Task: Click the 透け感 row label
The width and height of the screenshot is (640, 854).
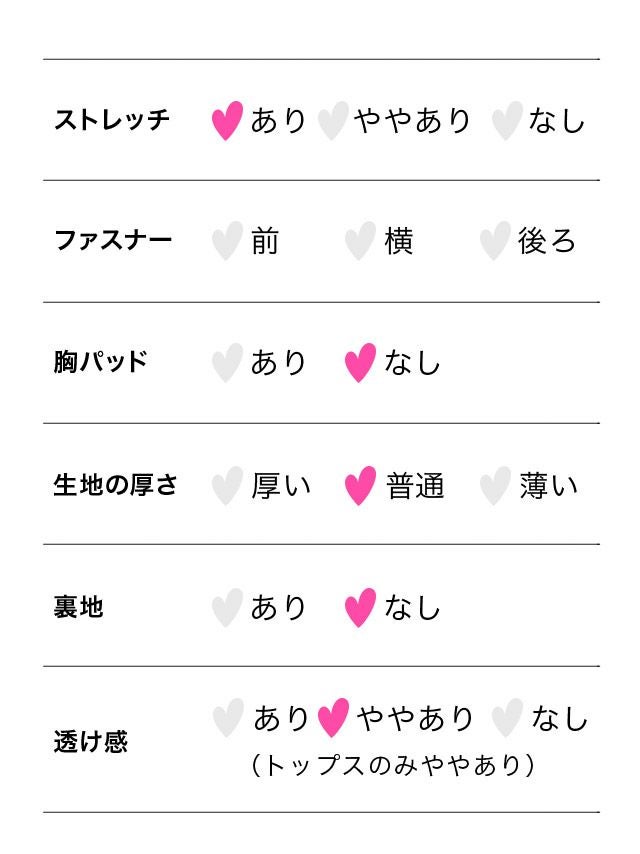Action: [90, 742]
